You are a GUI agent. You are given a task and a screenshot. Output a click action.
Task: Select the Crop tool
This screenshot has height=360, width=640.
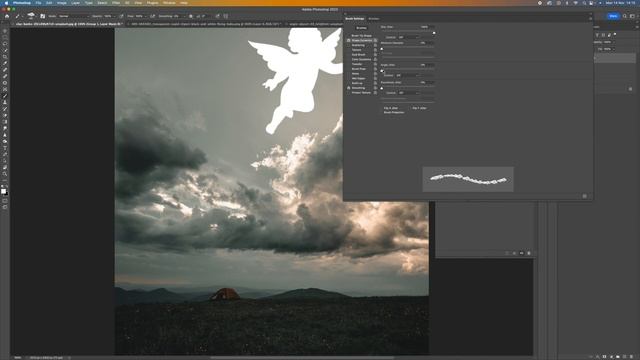[5, 56]
